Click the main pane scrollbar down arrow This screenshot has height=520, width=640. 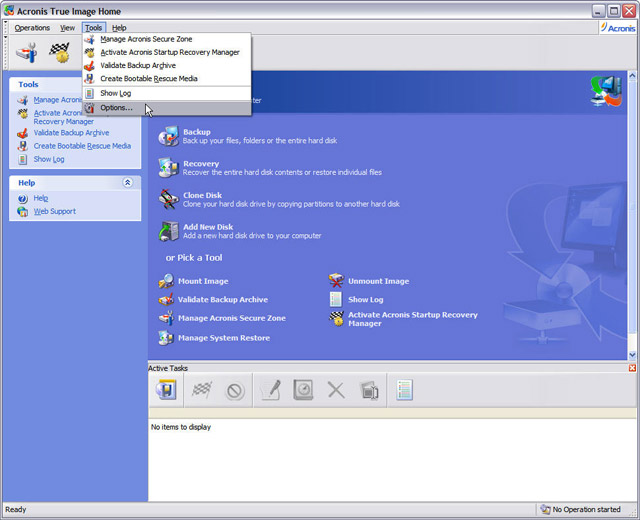click(632, 355)
